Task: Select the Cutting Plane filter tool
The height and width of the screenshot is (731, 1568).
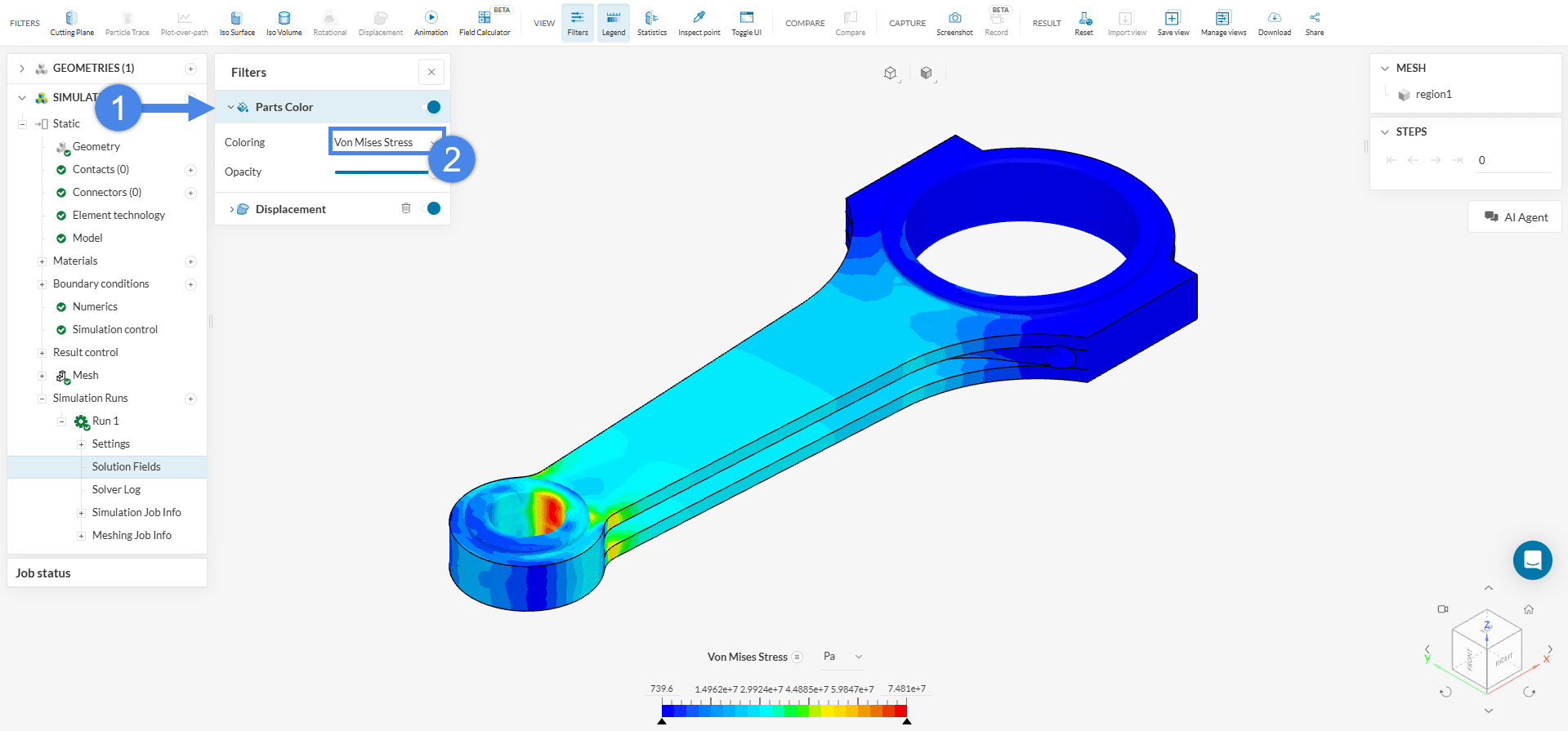Action: pyautogui.click(x=72, y=23)
